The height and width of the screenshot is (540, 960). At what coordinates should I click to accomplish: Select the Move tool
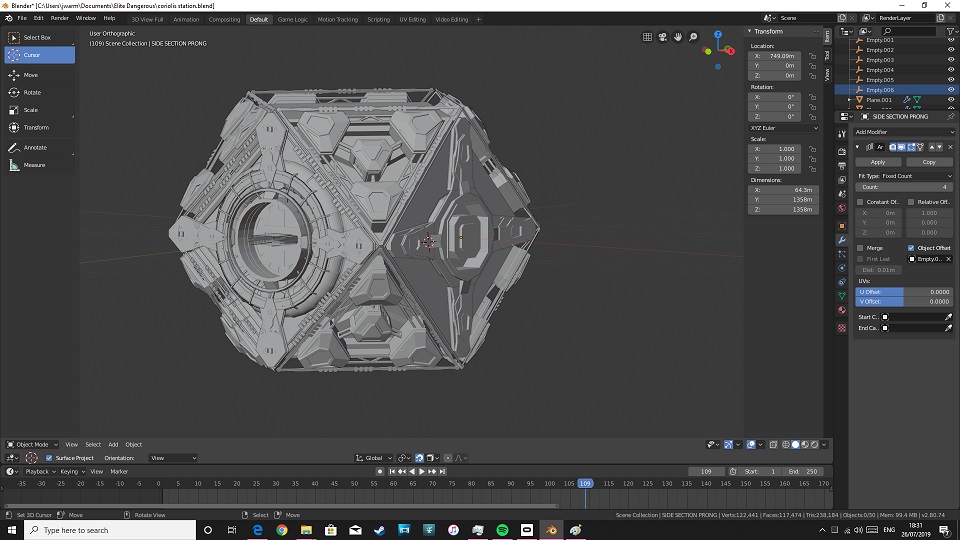click(39, 75)
